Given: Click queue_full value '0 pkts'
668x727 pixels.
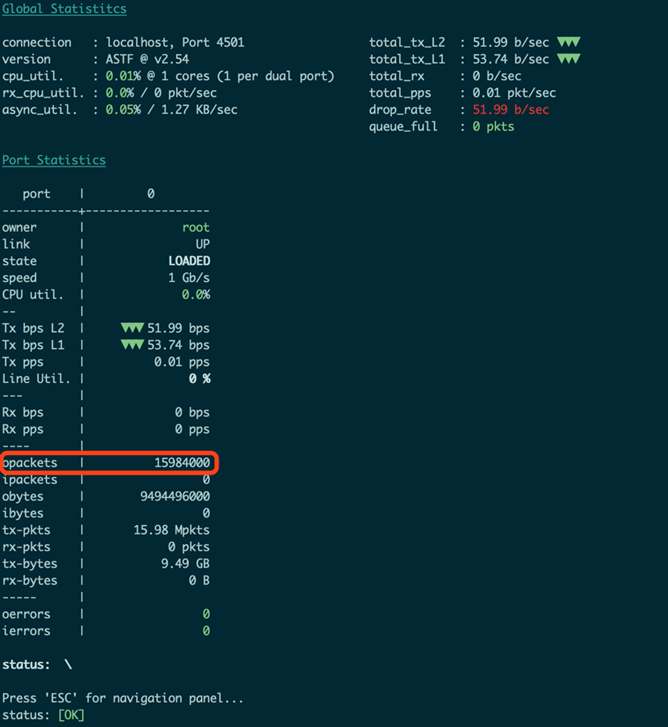Looking at the screenshot, I should (493, 127).
